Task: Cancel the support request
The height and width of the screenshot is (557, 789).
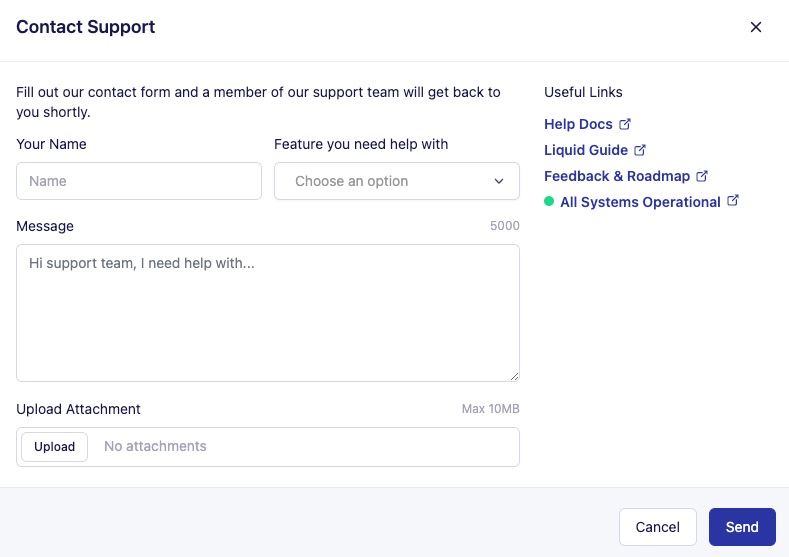Action: [657, 527]
